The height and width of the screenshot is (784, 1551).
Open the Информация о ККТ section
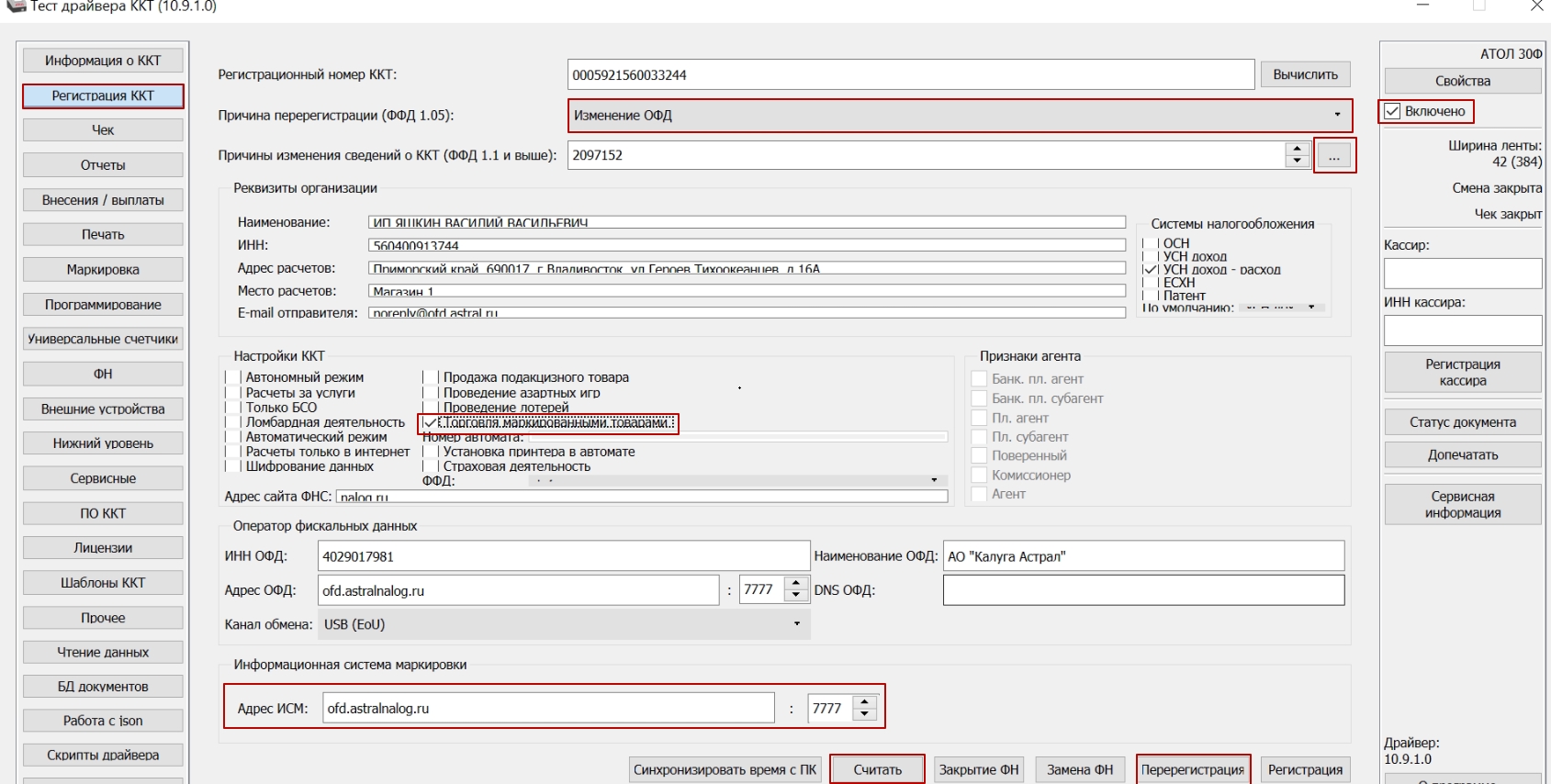[103, 61]
